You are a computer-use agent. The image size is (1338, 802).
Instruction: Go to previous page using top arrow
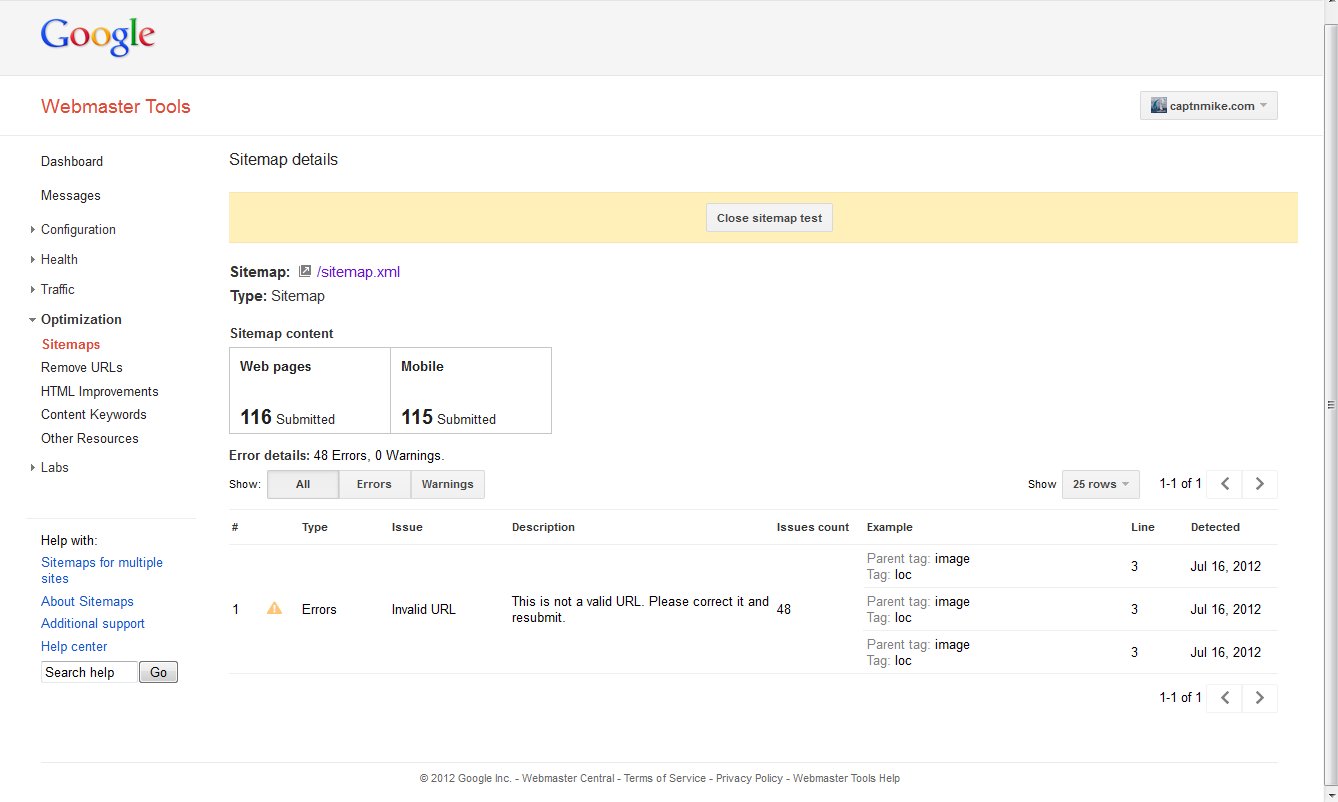1225,484
